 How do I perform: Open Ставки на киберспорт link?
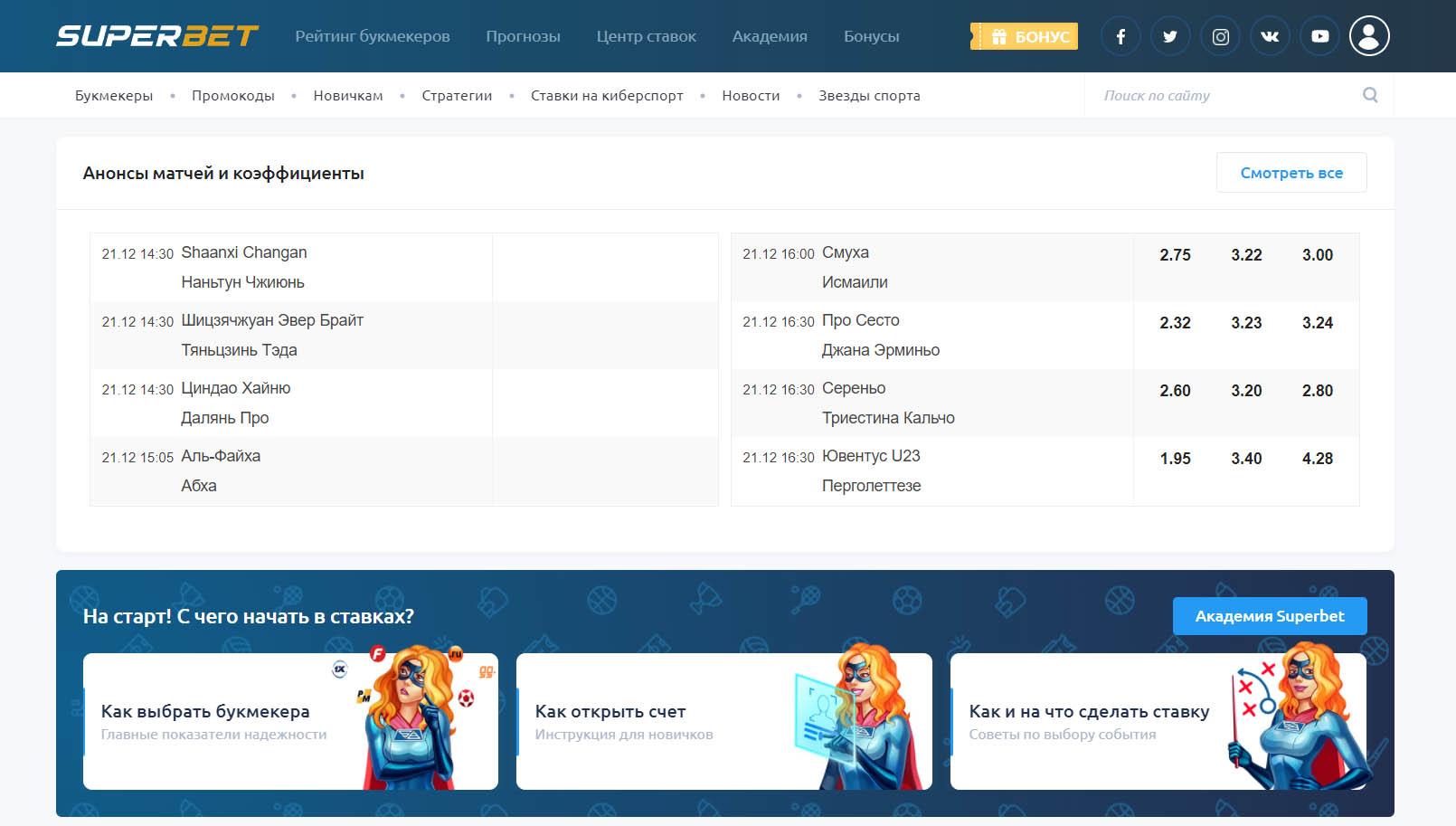tap(607, 95)
